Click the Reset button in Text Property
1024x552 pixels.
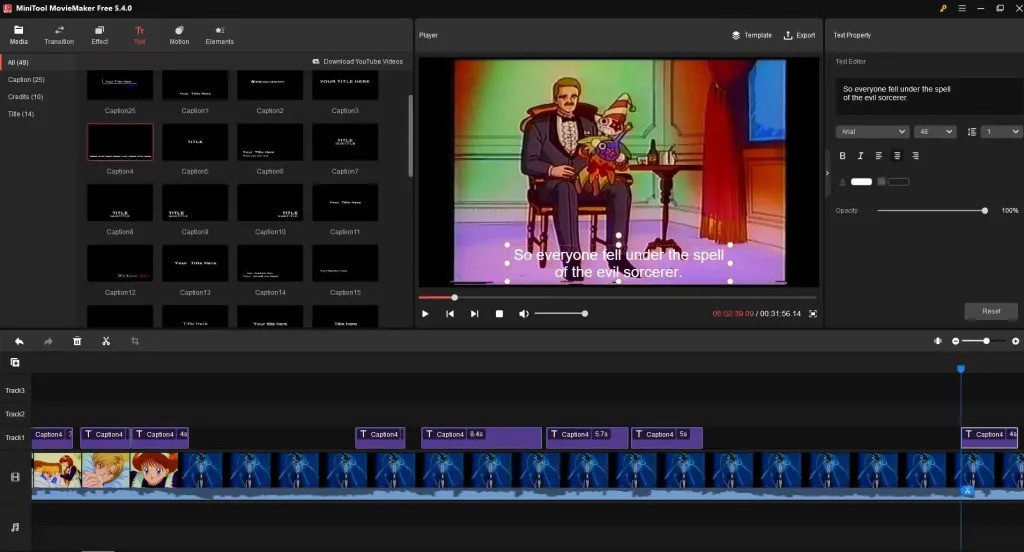990,311
